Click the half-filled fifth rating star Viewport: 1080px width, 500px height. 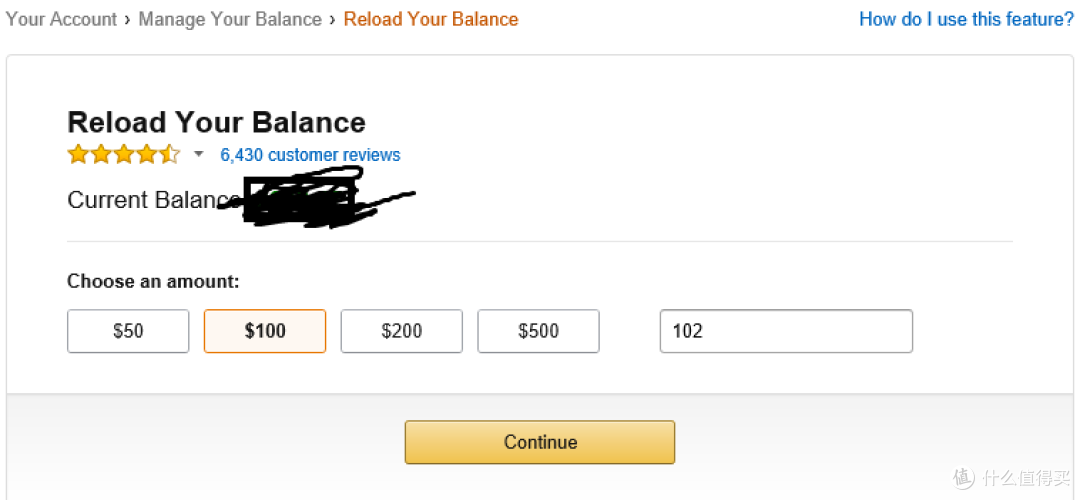(169, 154)
